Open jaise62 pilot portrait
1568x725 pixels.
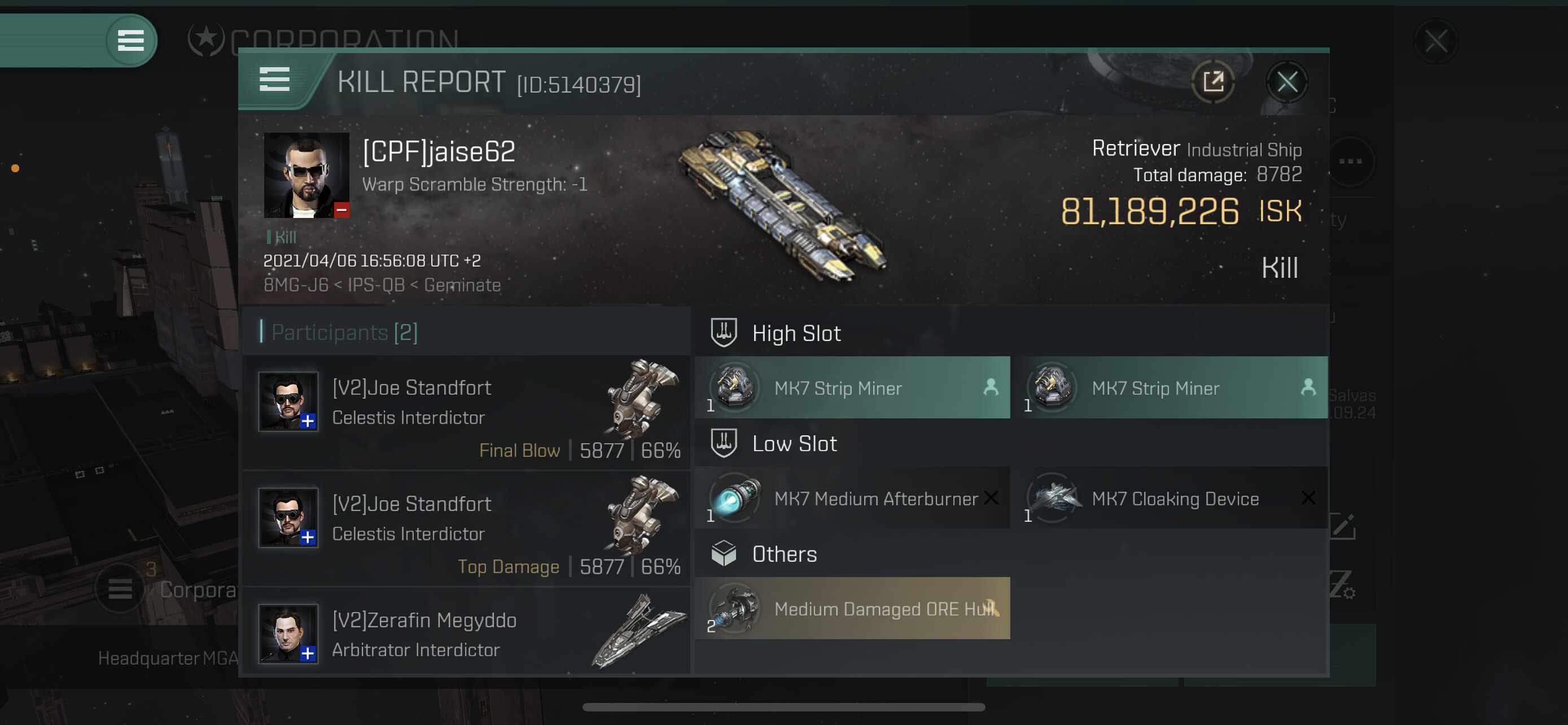[306, 175]
